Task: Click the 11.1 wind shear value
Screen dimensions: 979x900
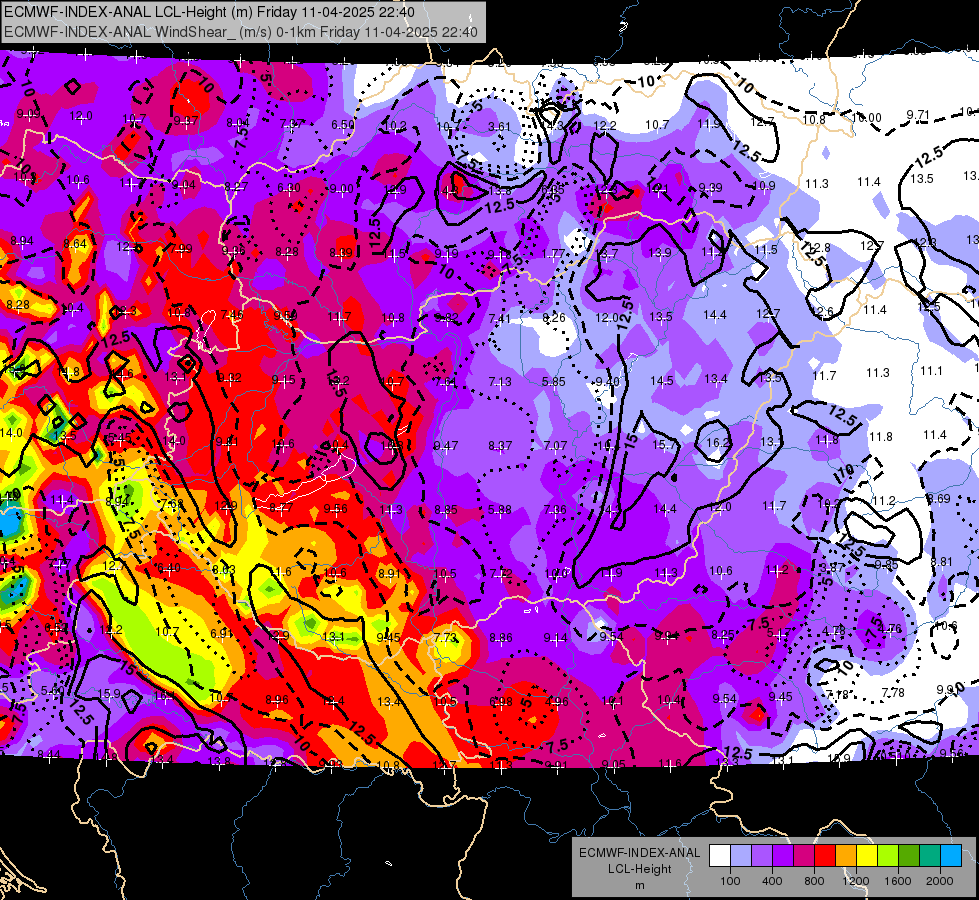Action: click(x=931, y=370)
